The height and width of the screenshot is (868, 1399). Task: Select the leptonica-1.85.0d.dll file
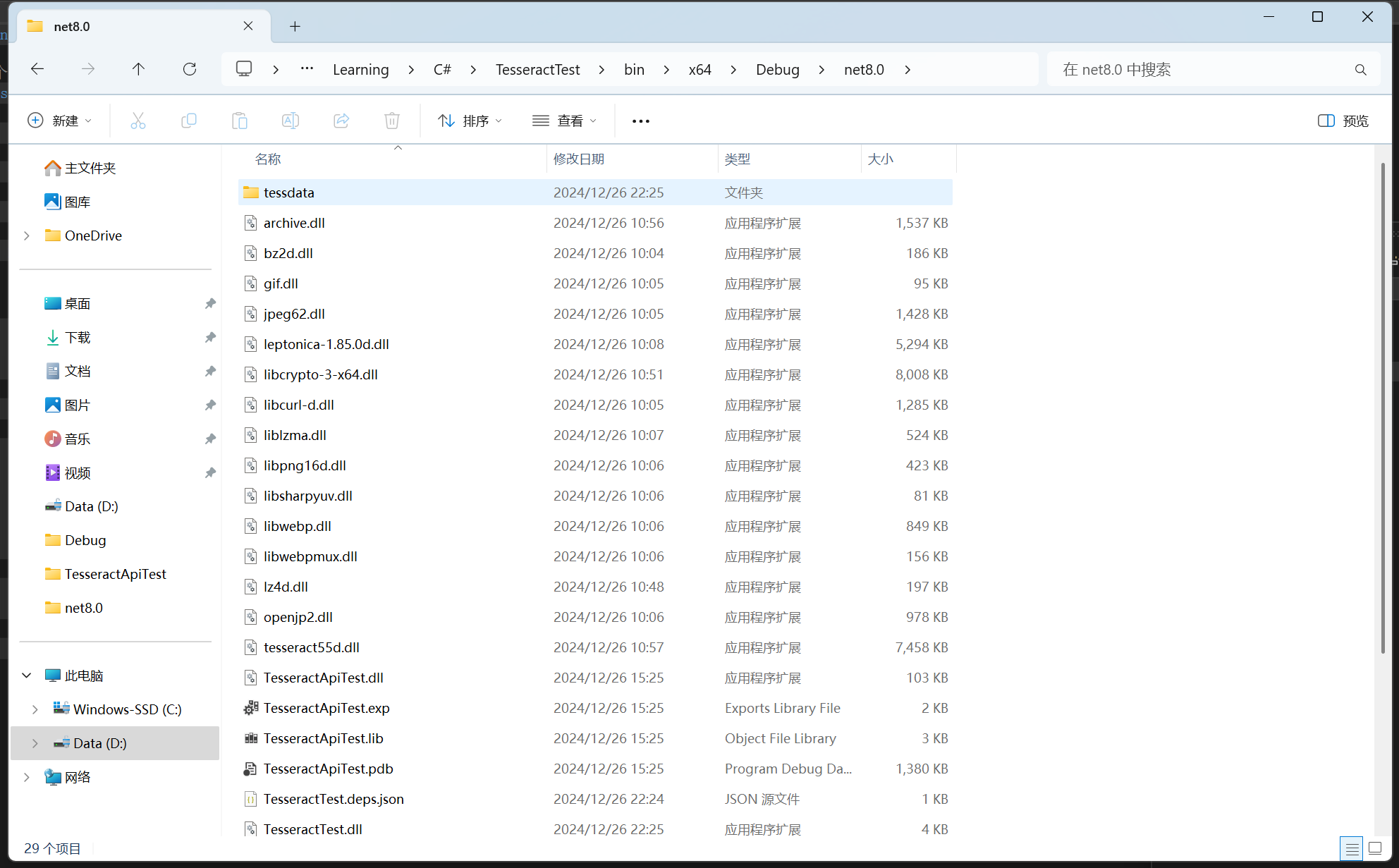[595, 344]
